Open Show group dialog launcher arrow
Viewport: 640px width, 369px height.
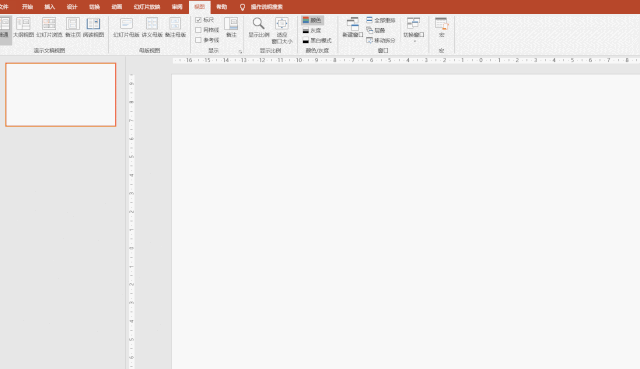240,51
